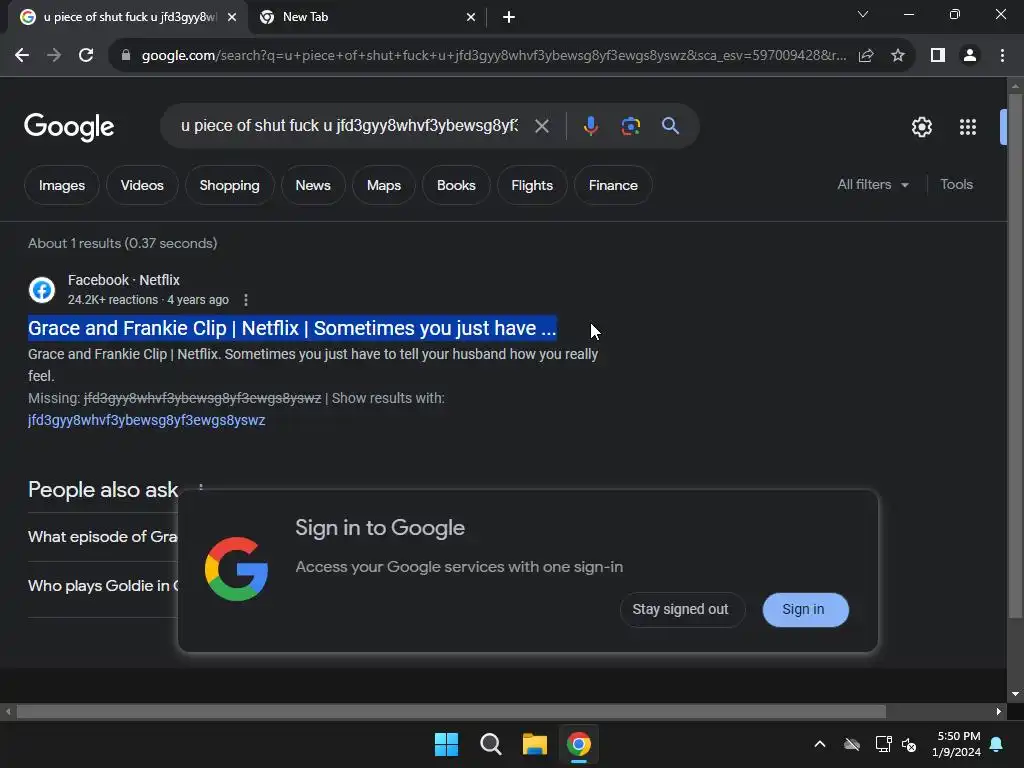Filter results by Images

coord(62,185)
